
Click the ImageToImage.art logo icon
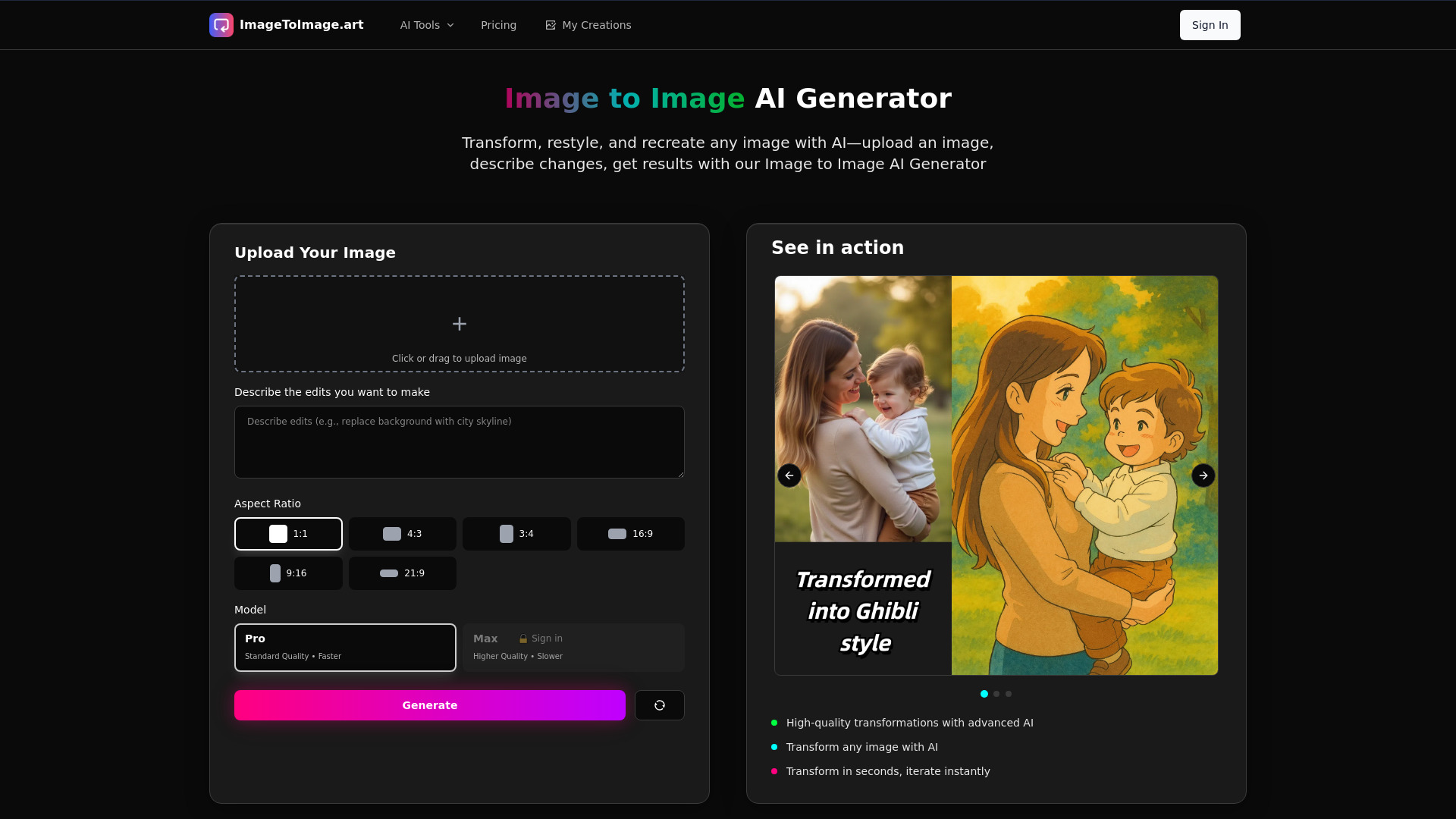pos(221,25)
